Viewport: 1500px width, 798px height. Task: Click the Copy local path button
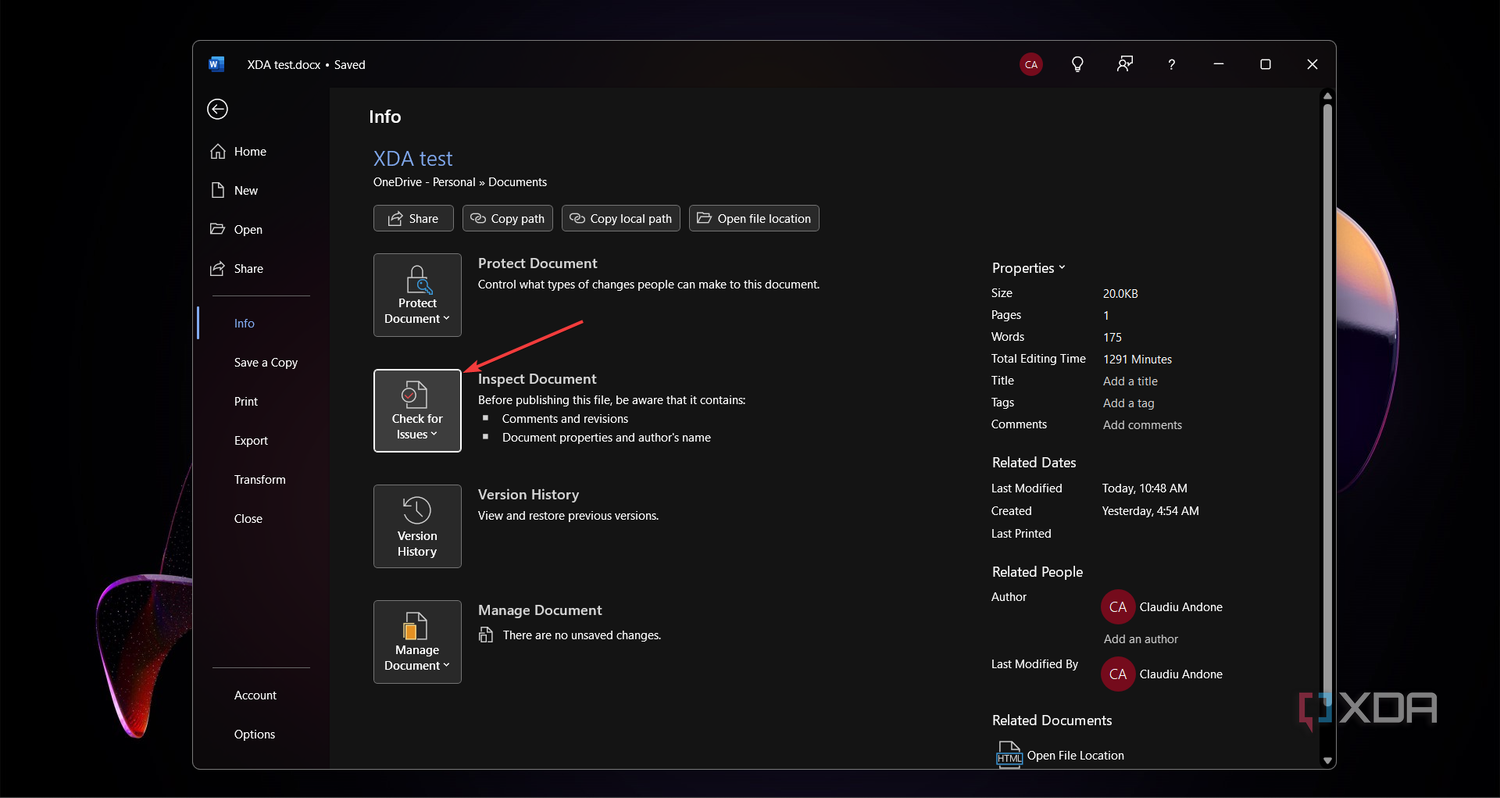click(621, 218)
